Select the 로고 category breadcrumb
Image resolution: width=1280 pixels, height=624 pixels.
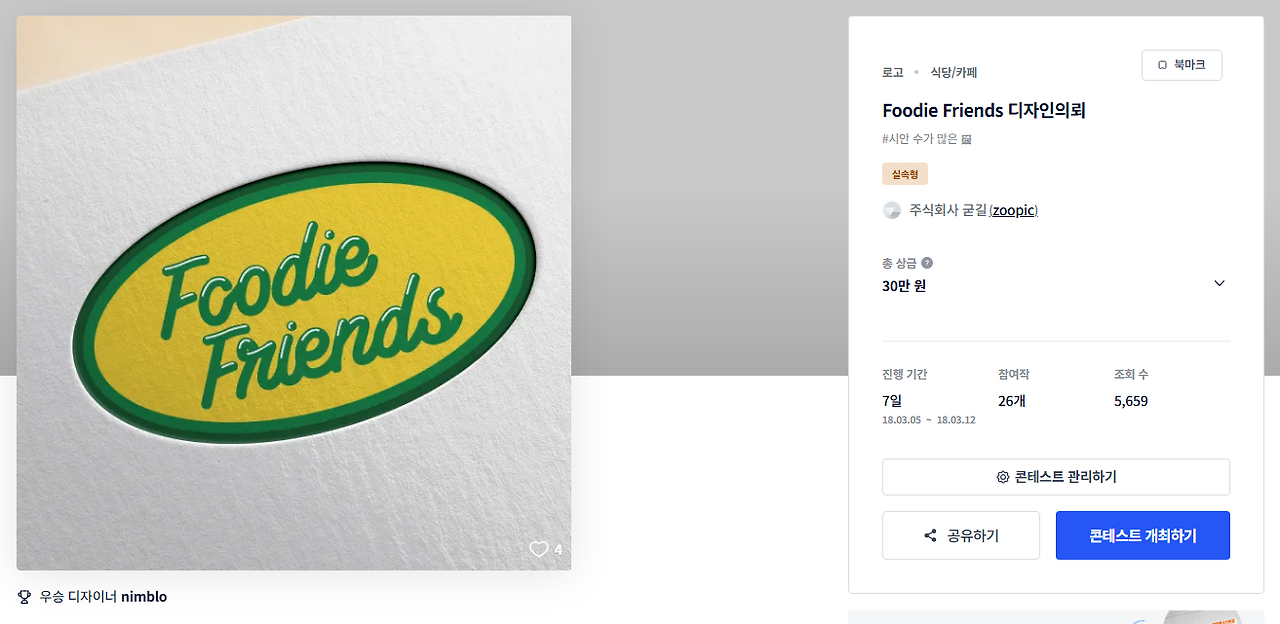pyautogui.click(x=892, y=72)
